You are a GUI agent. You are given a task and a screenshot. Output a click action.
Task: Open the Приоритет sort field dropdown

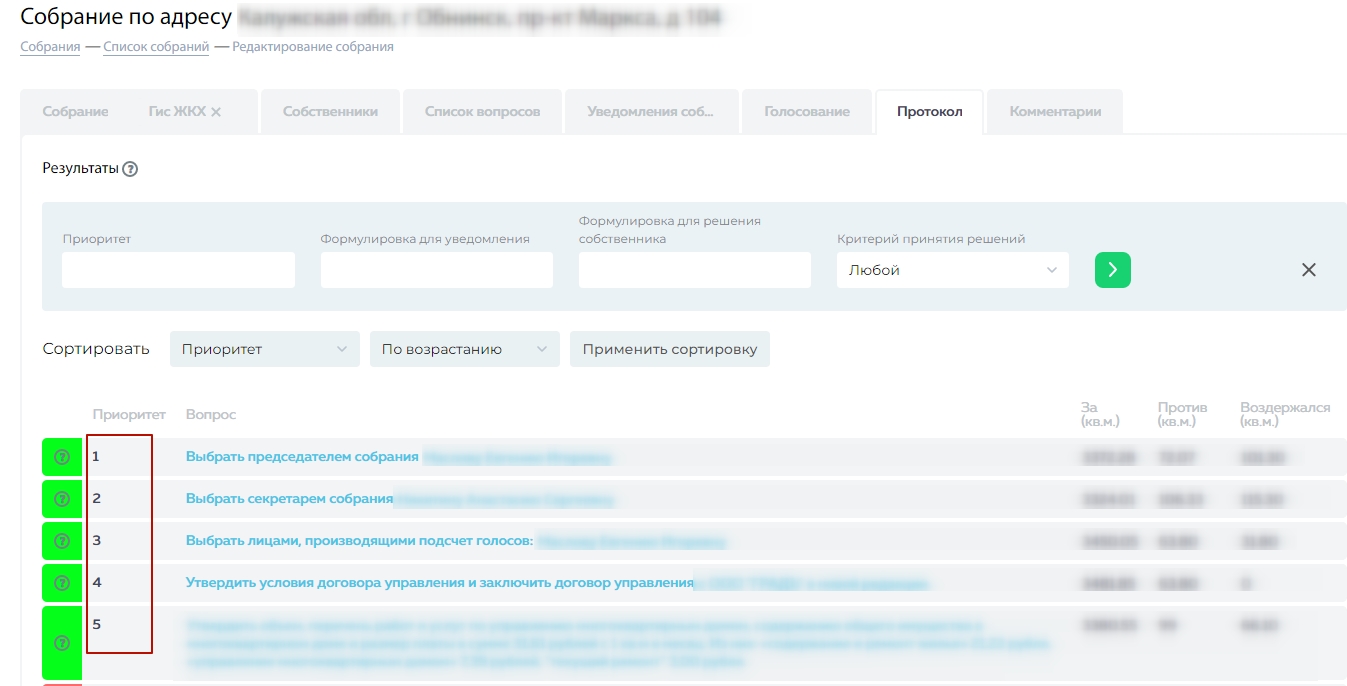(x=264, y=349)
